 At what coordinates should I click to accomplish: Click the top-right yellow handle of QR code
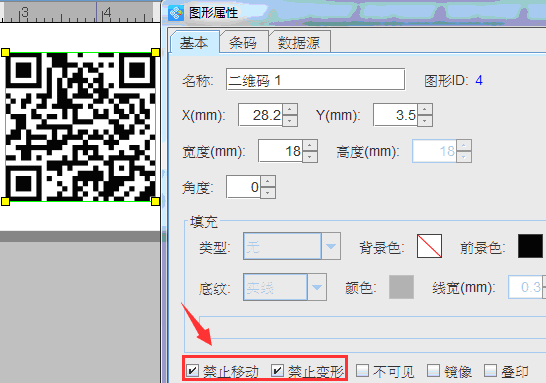(156, 53)
